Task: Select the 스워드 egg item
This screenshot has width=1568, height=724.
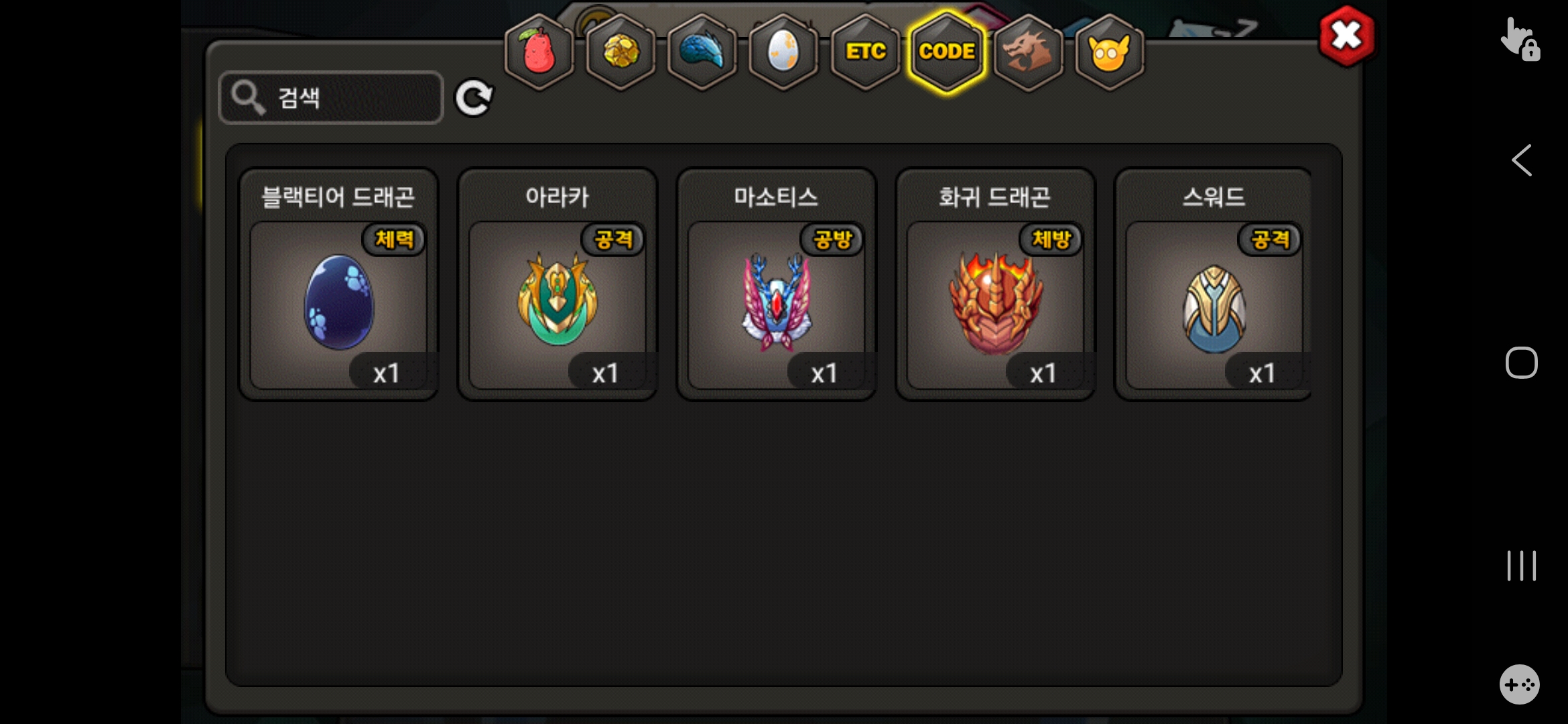Action: 1214,284
